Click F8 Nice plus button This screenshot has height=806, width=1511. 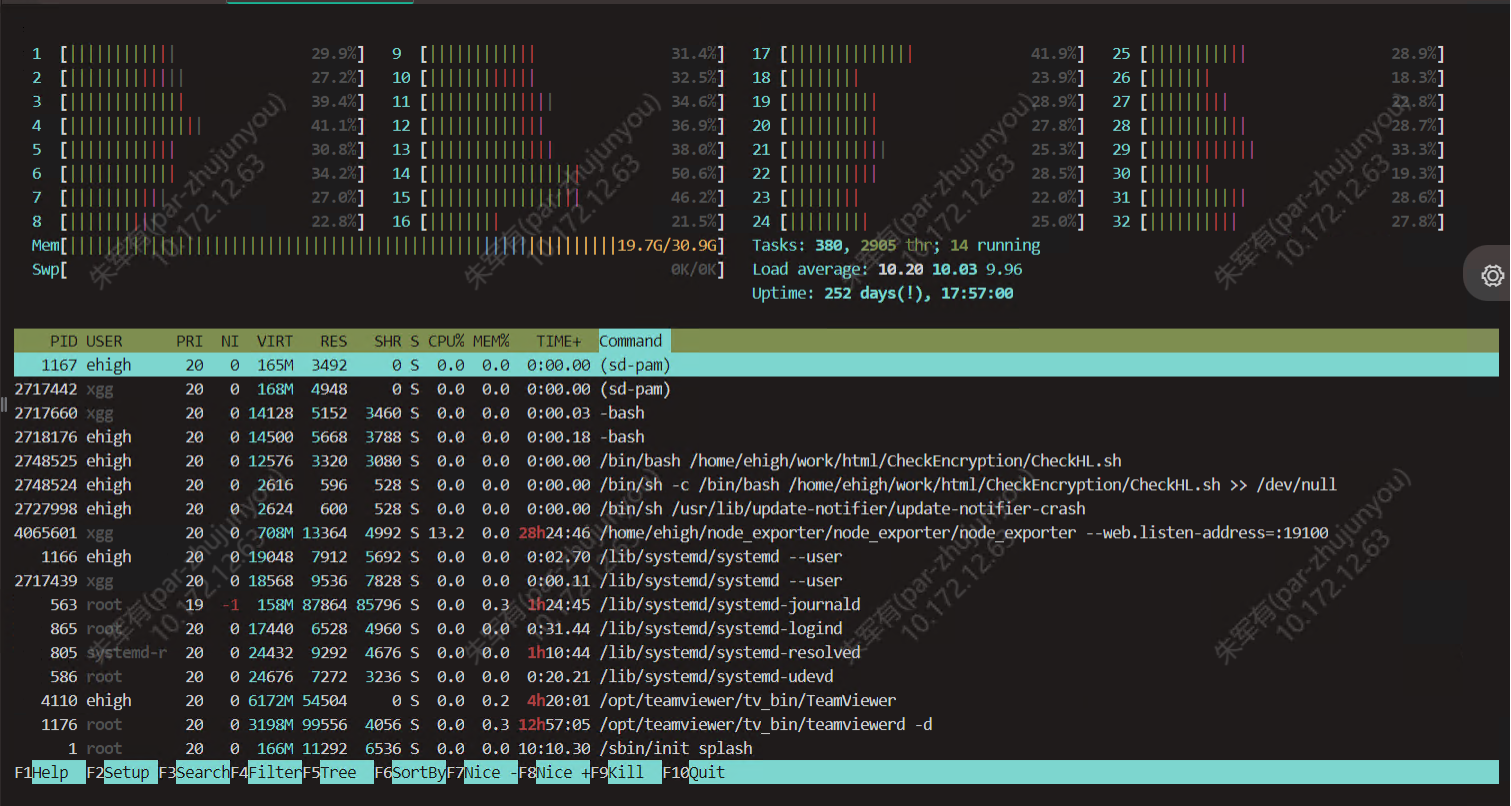pyautogui.click(x=555, y=772)
